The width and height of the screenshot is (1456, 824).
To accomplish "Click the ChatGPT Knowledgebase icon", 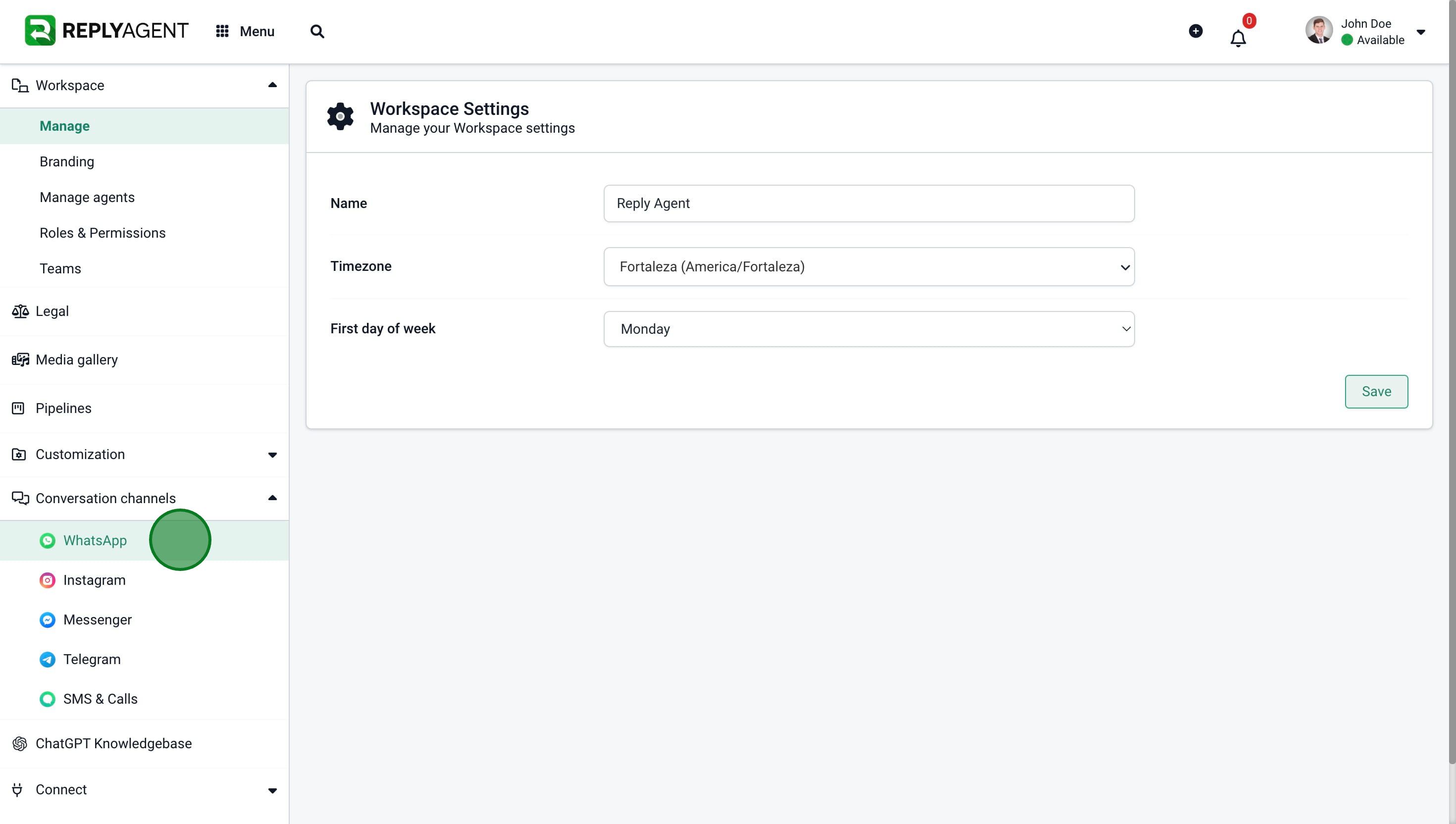I will (20, 744).
